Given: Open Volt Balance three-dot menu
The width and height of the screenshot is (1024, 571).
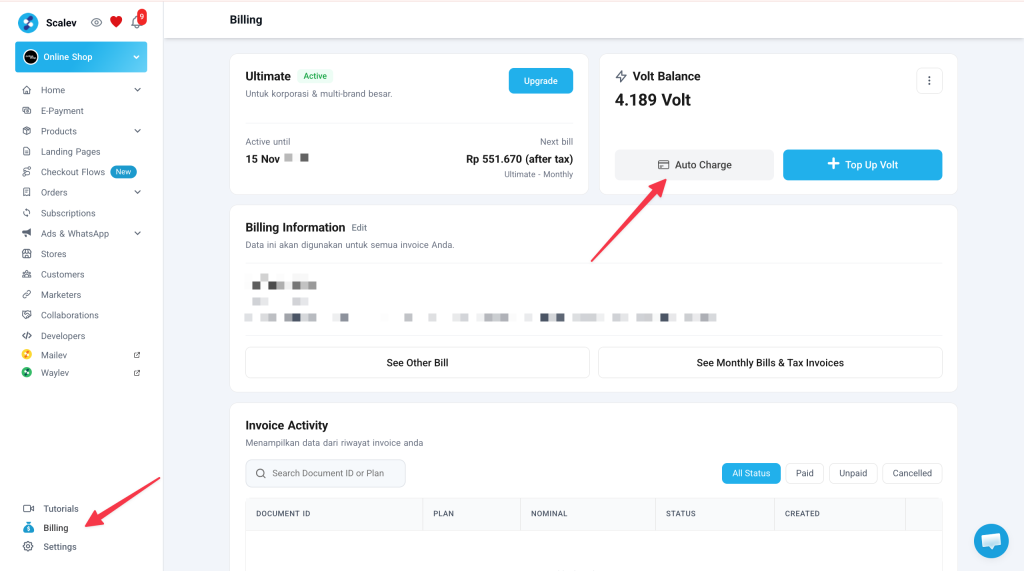Looking at the screenshot, I should click(x=929, y=81).
